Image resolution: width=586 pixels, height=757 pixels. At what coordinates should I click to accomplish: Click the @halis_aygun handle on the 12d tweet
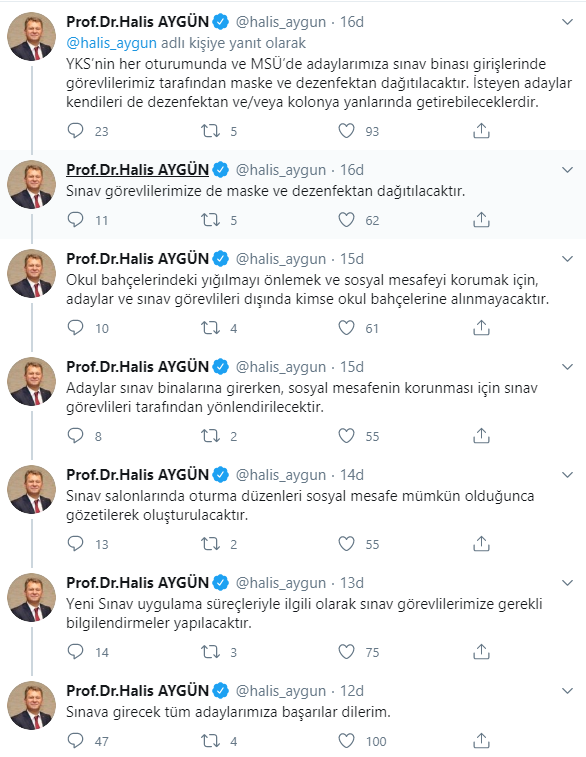[x=280, y=691]
